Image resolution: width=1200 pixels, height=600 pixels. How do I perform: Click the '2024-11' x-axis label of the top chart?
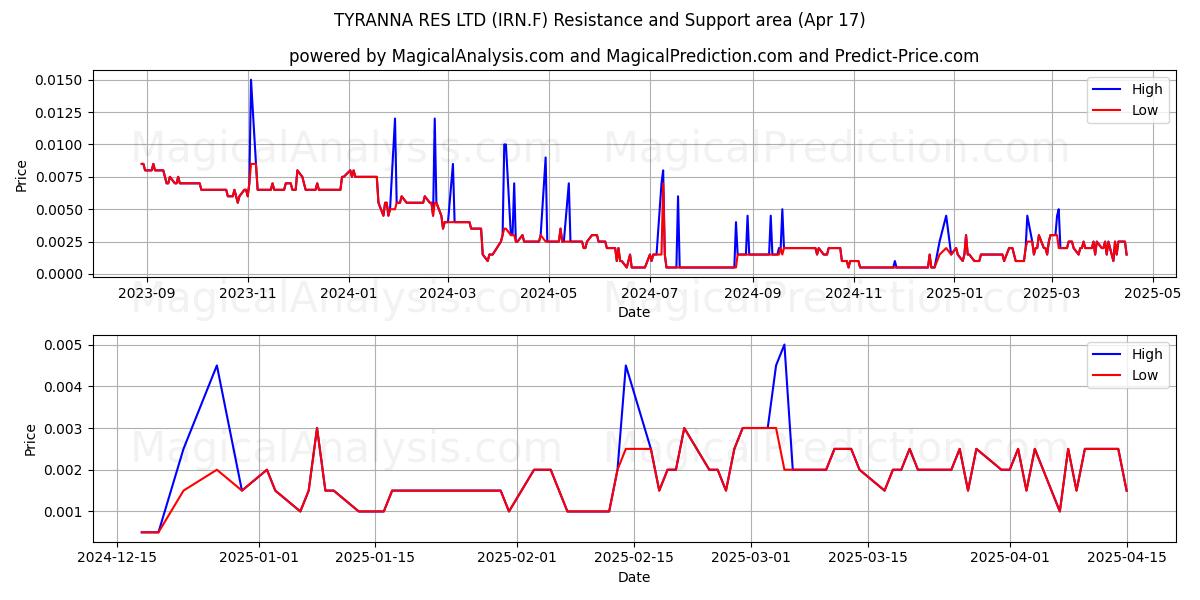coord(853,293)
